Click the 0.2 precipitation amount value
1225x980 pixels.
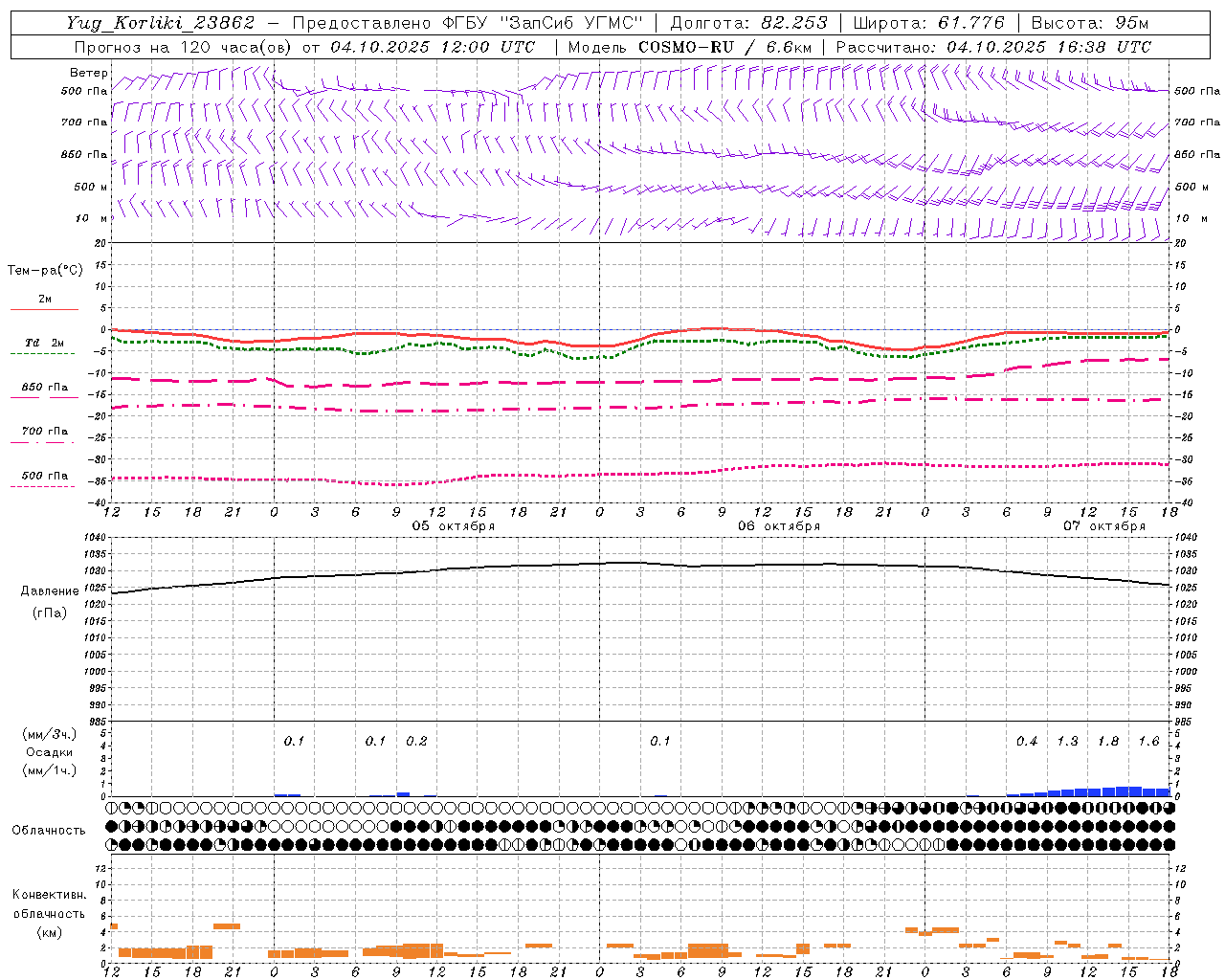(x=416, y=741)
